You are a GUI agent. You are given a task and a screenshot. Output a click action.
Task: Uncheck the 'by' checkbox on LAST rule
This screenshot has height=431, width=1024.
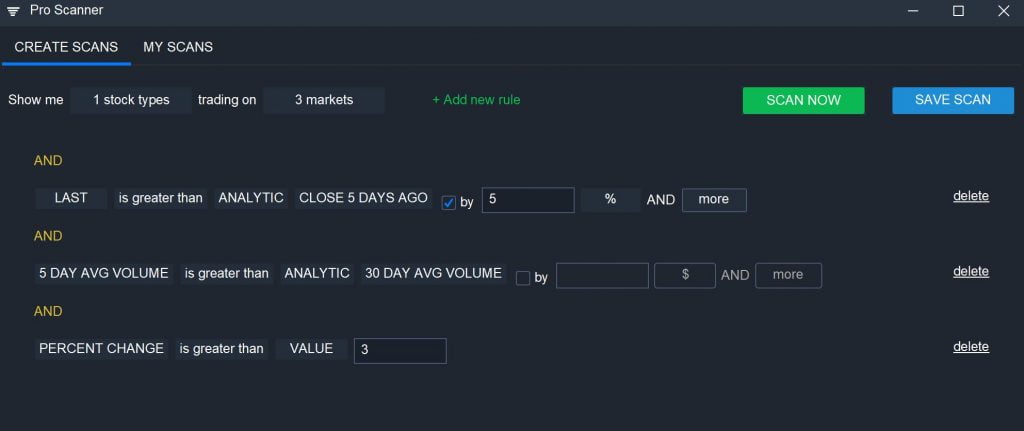(x=449, y=201)
